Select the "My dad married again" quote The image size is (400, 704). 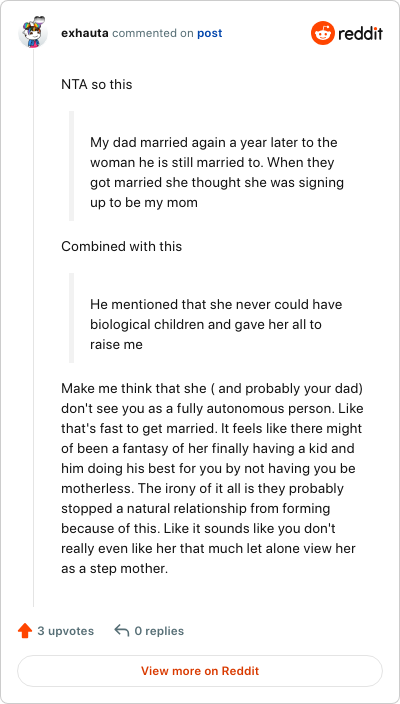point(217,172)
